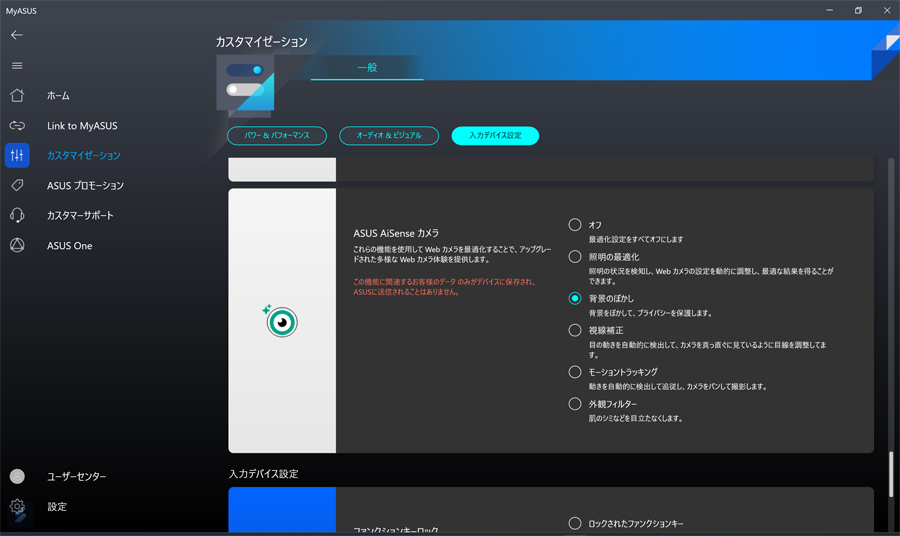The width and height of the screenshot is (900, 536).
Task: Switch to the 一般 tab
Action: click(367, 68)
